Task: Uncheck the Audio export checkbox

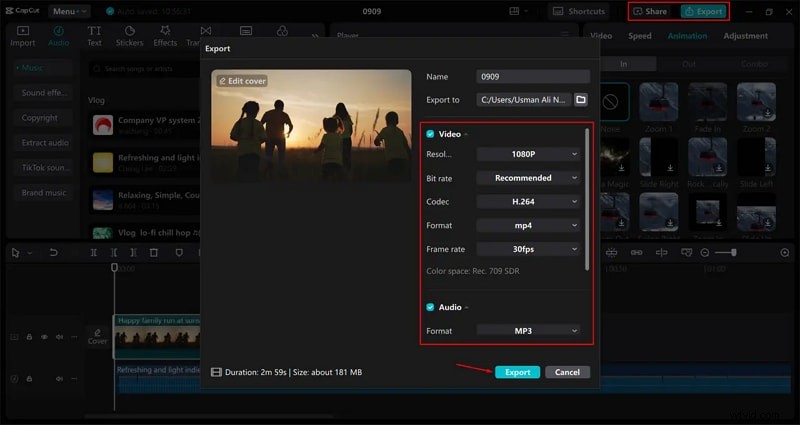Action: (430, 307)
